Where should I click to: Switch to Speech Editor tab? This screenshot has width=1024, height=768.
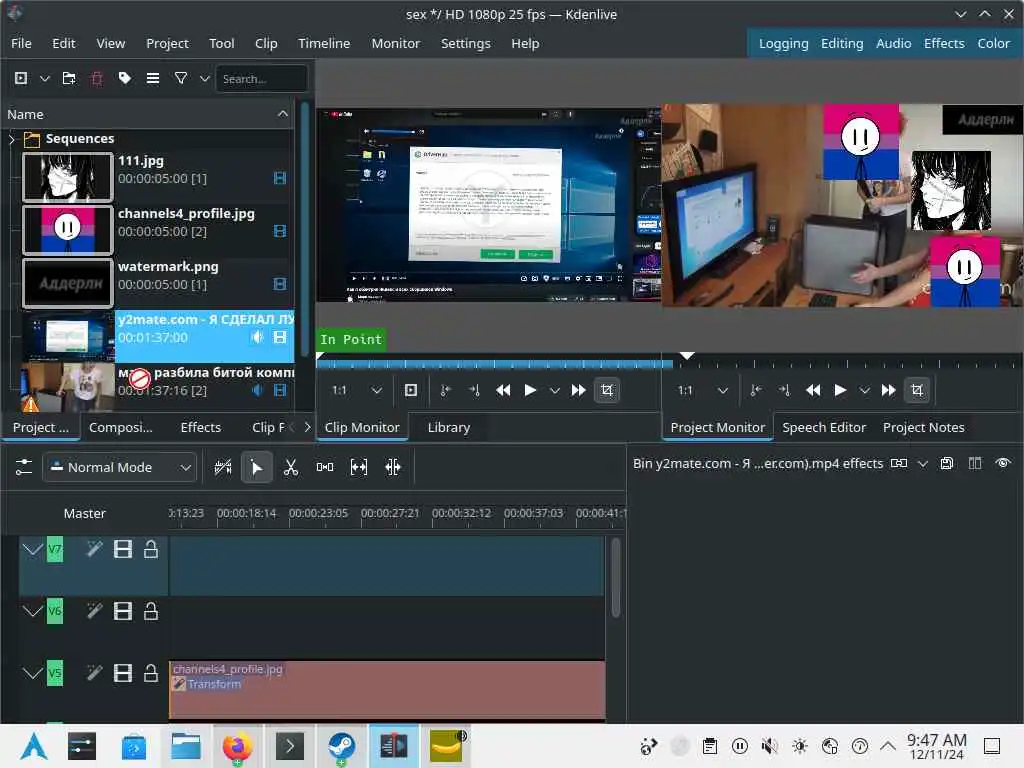point(824,427)
